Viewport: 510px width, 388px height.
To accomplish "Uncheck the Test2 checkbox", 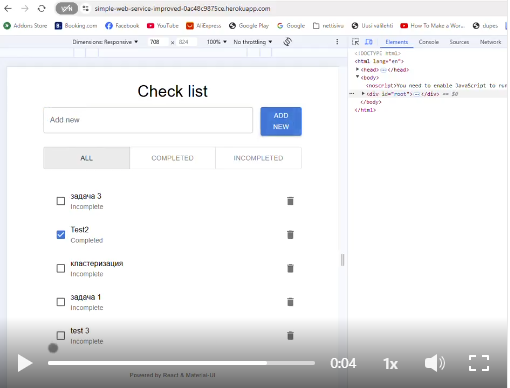I will 61,235.
